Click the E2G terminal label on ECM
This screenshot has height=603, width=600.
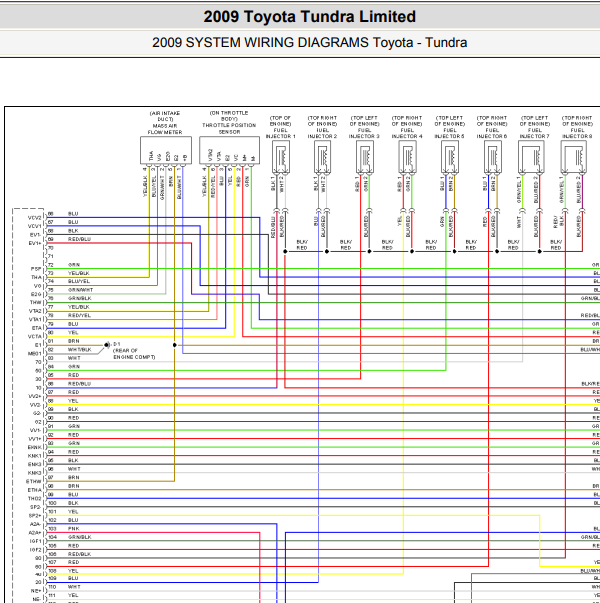(x=37, y=294)
